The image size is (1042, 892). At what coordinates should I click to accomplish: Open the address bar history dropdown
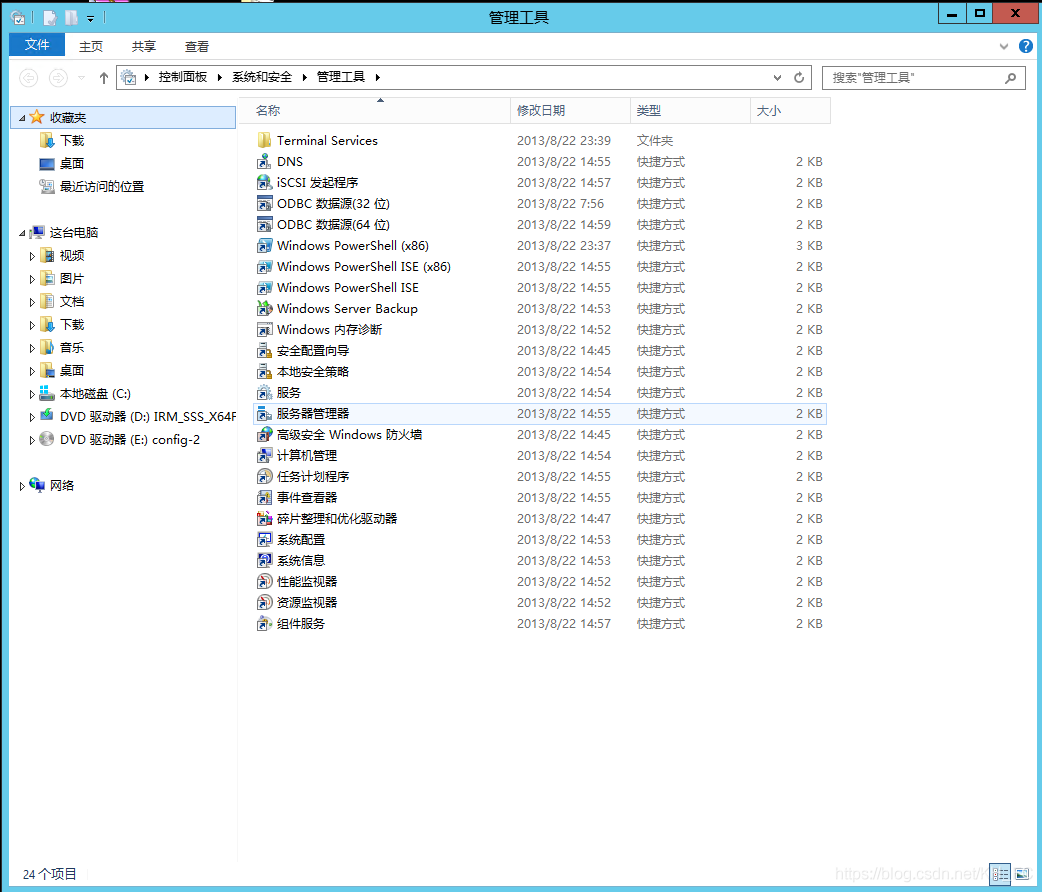[777, 77]
